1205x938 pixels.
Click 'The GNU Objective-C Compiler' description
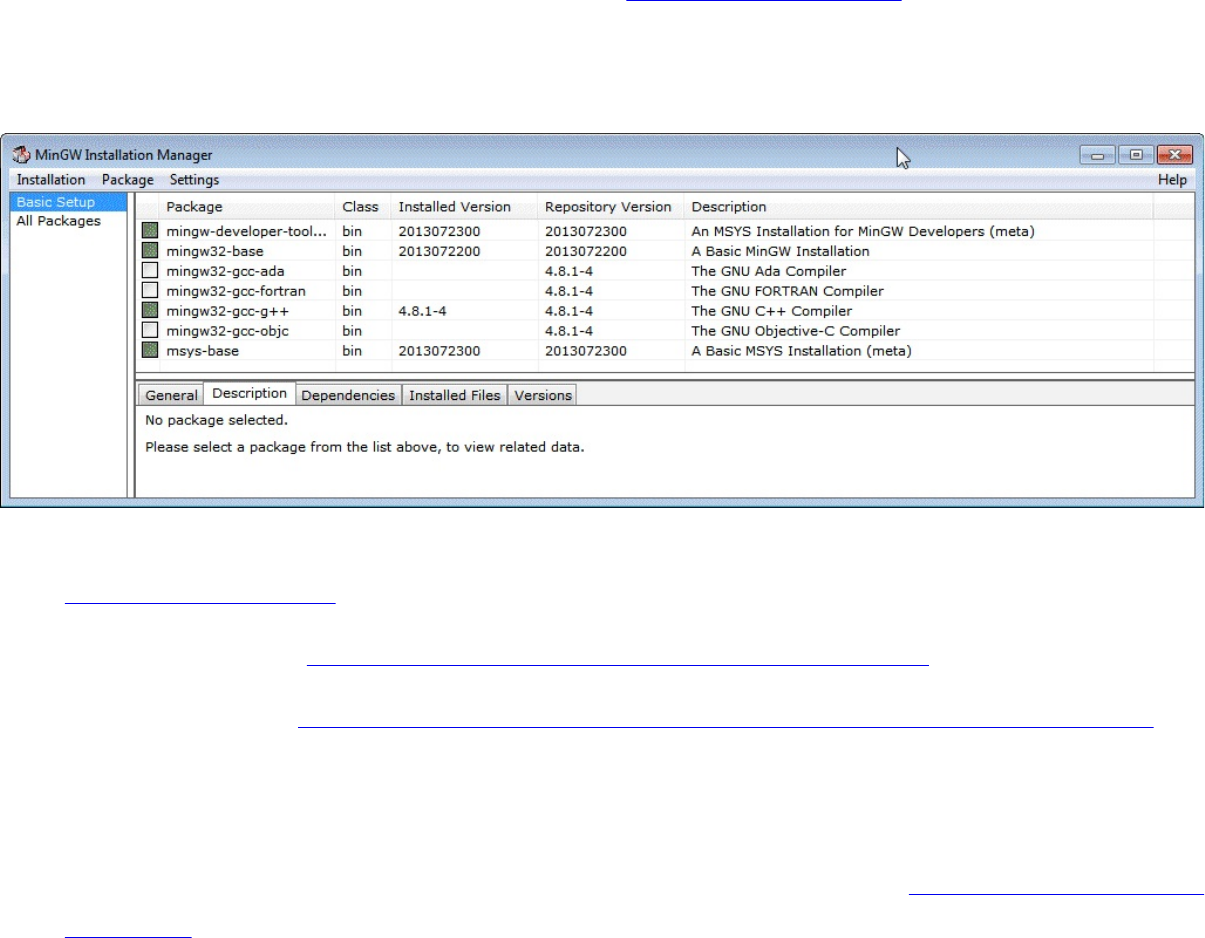[796, 331]
